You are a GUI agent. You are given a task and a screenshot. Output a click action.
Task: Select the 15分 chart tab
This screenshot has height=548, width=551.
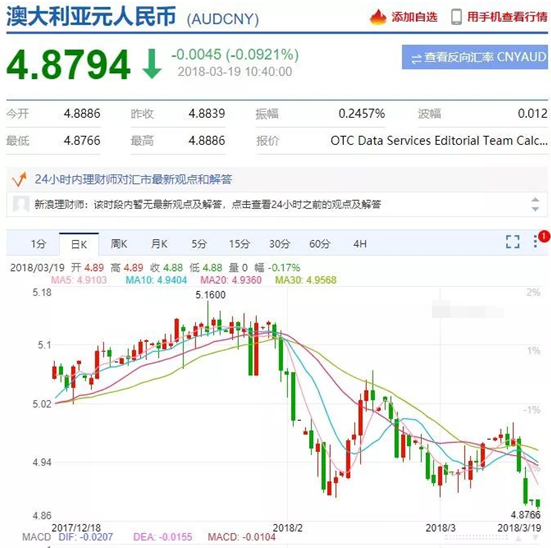tap(239, 244)
